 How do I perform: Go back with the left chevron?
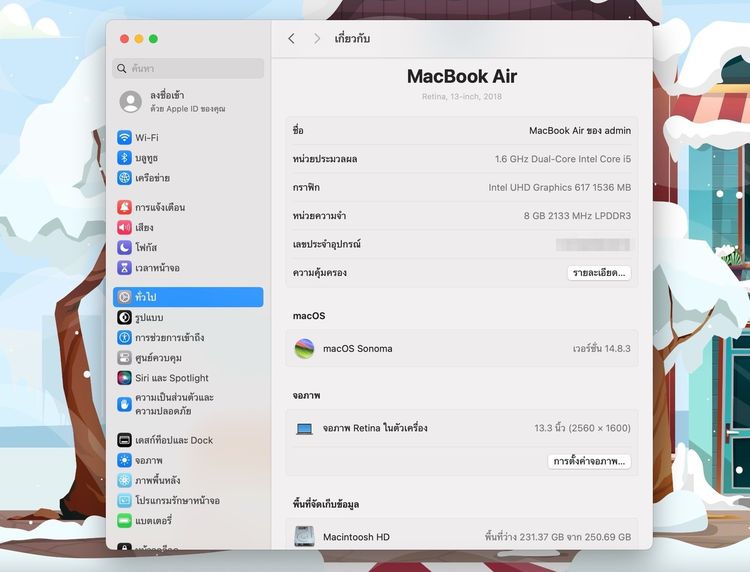pyautogui.click(x=291, y=39)
